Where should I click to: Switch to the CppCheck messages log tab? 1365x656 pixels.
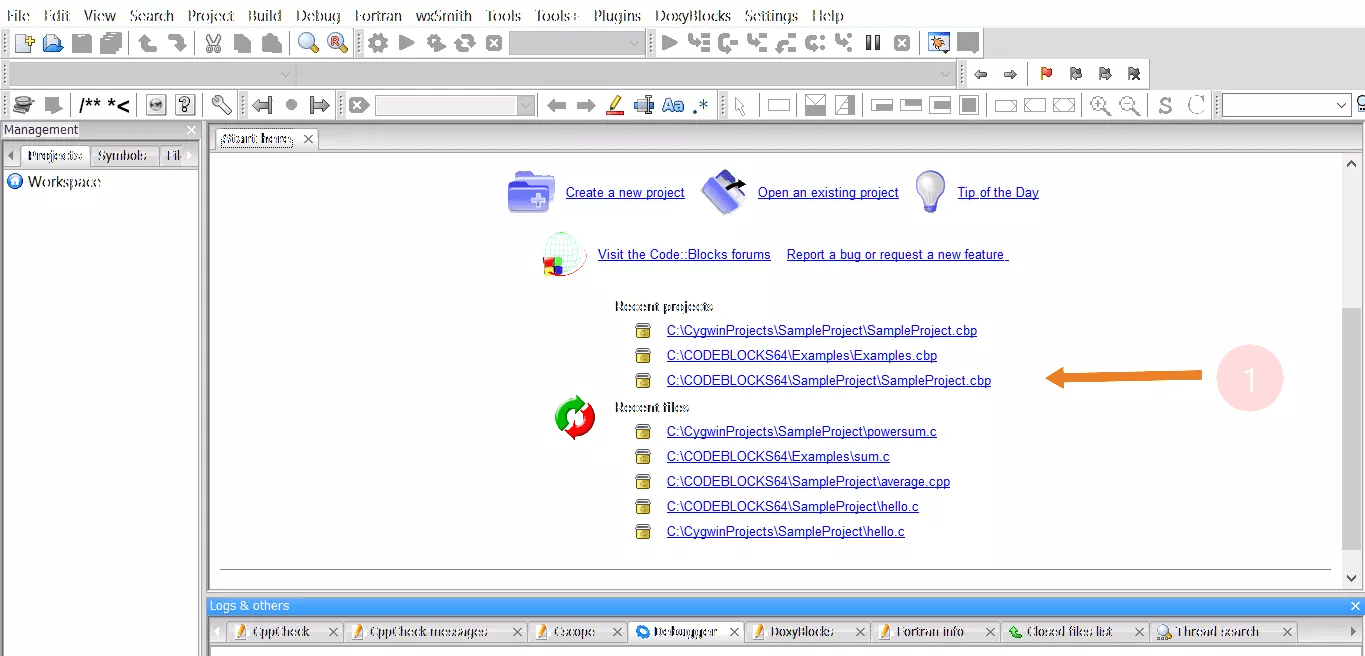(436, 631)
